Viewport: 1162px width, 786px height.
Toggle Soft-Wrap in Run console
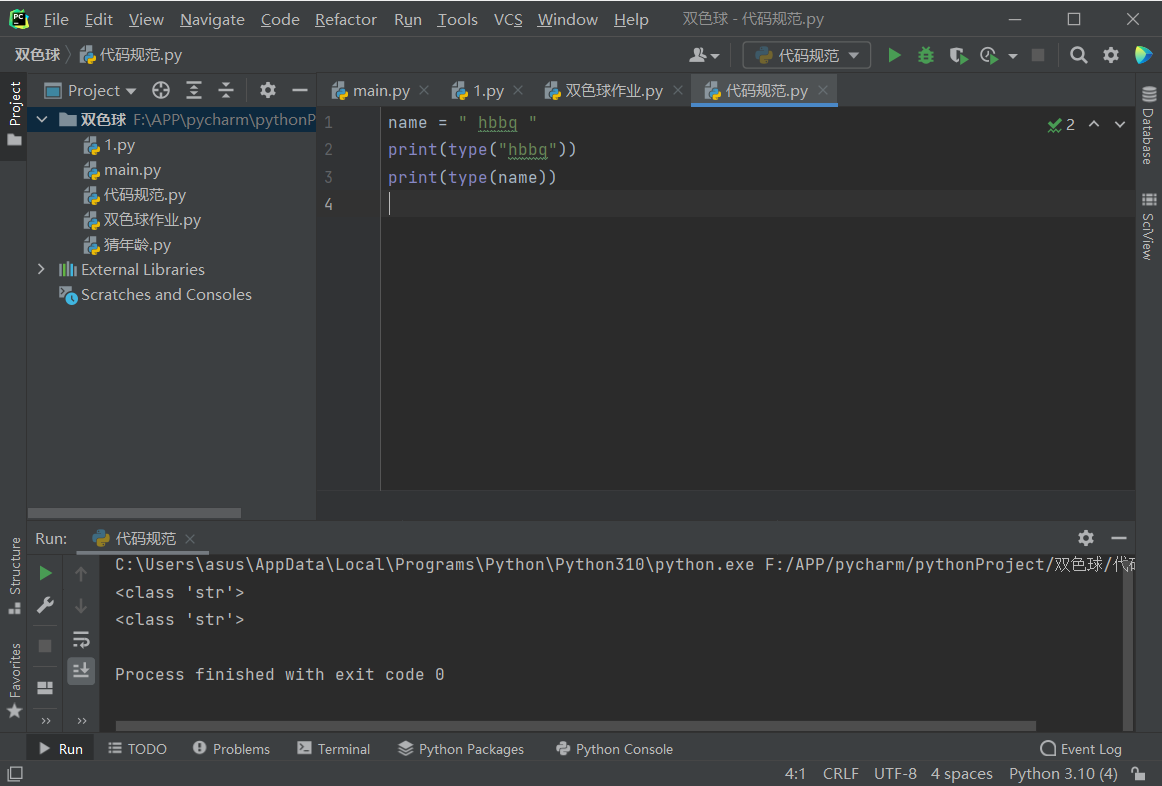point(81,639)
